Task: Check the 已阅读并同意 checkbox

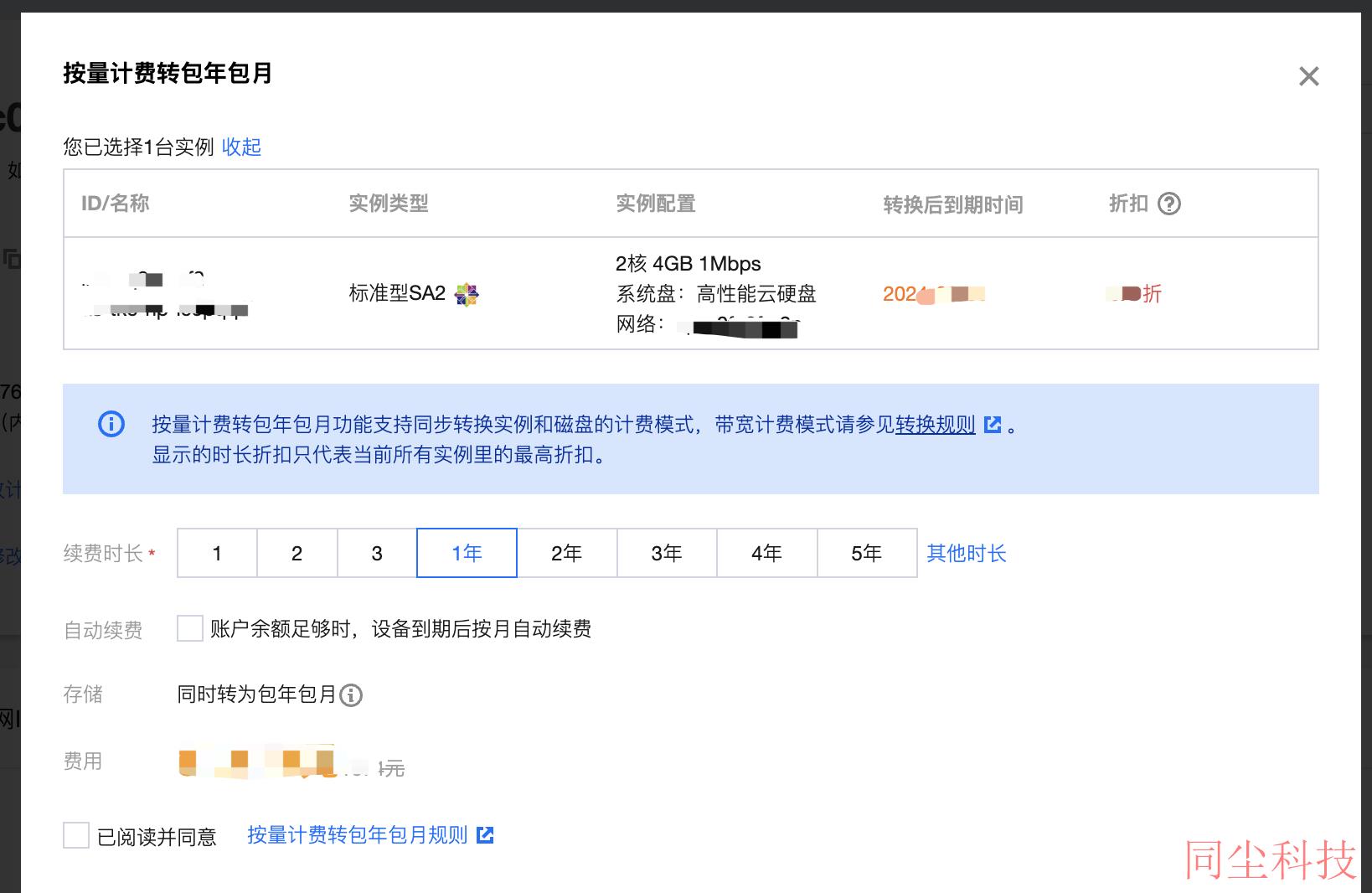Action: point(76,835)
